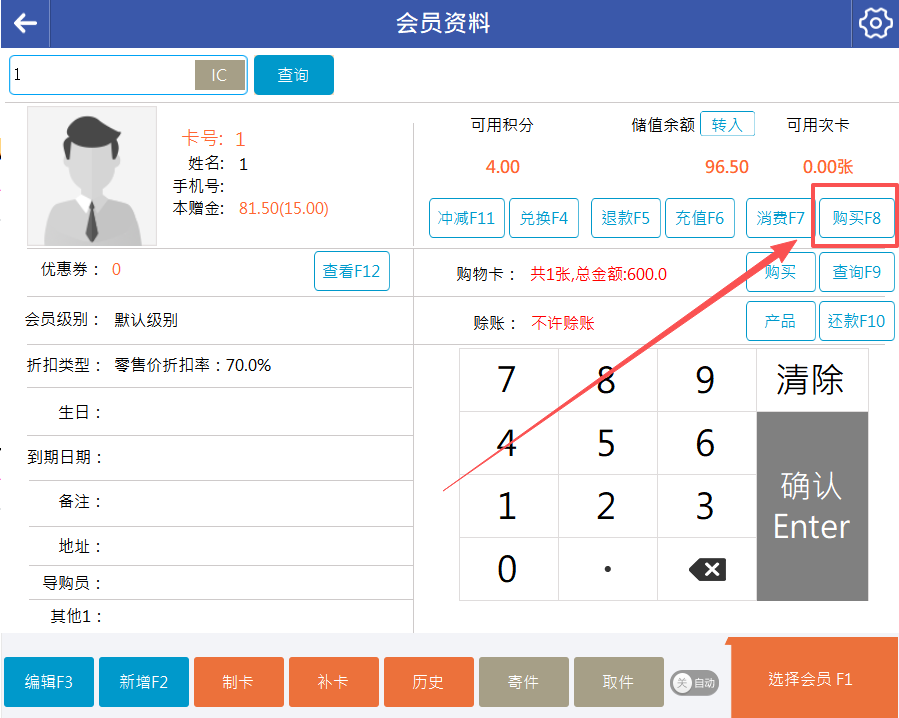The image size is (899, 718).
Task: Click 转入 next to stored balance
Action: coord(727,124)
